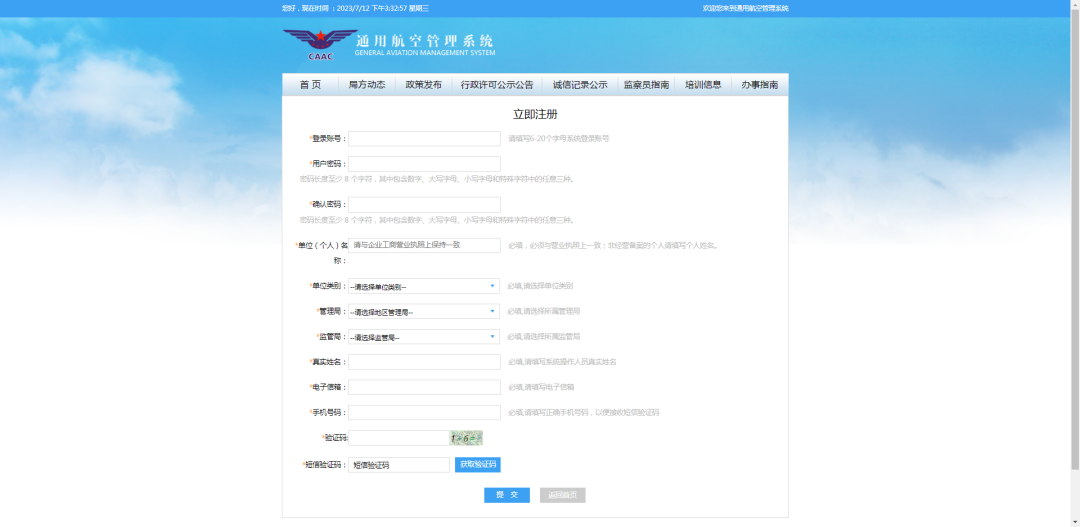Go to the 培训信息 page
Image resolution: width=1080 pixels, height=527 pixels.
pos(703,85)
